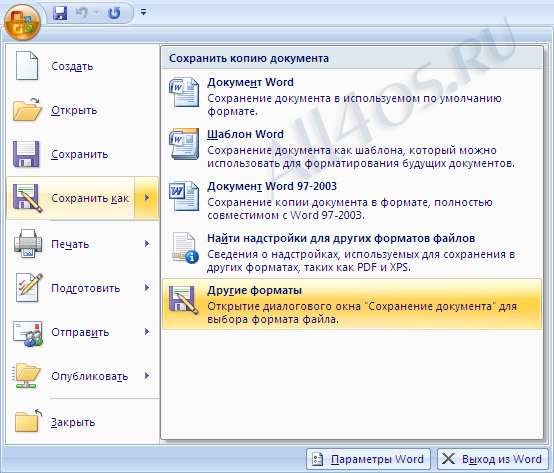Expand the undo history dropdown arrow
Image resolution: width=554 pixels, height=473 pixels.
coord(96,13)
